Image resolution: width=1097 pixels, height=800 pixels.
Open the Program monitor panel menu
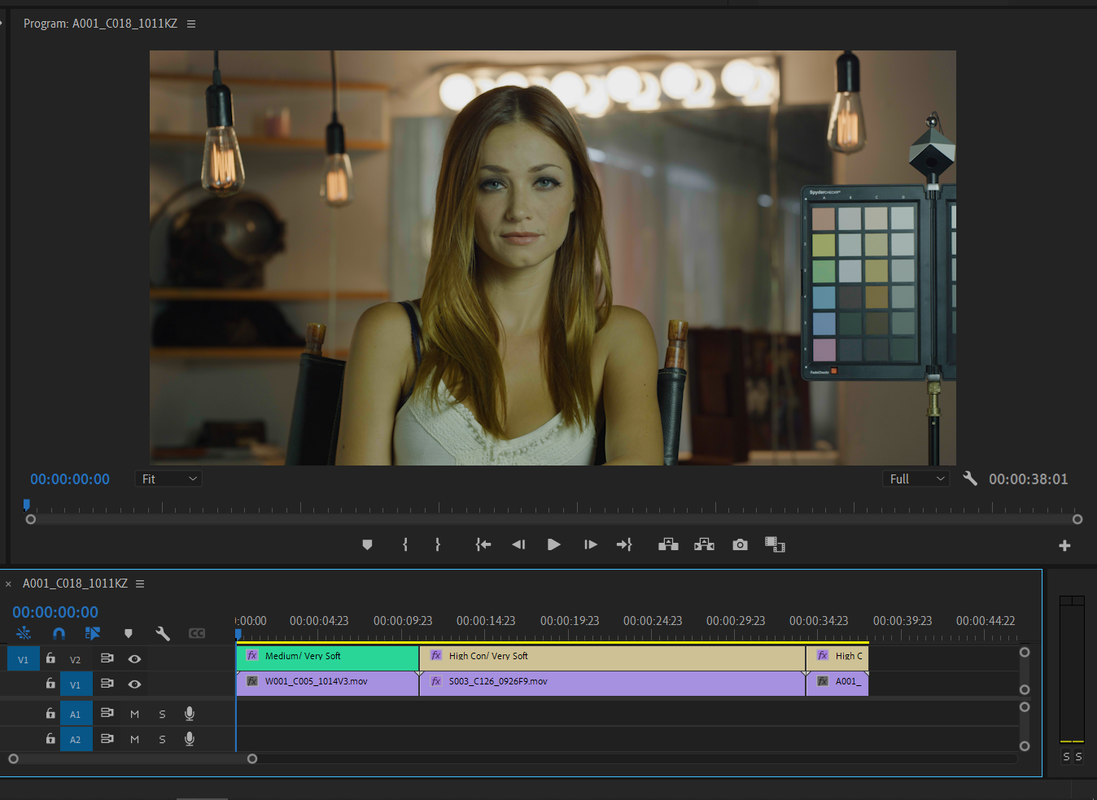click(x=191, y=24)
